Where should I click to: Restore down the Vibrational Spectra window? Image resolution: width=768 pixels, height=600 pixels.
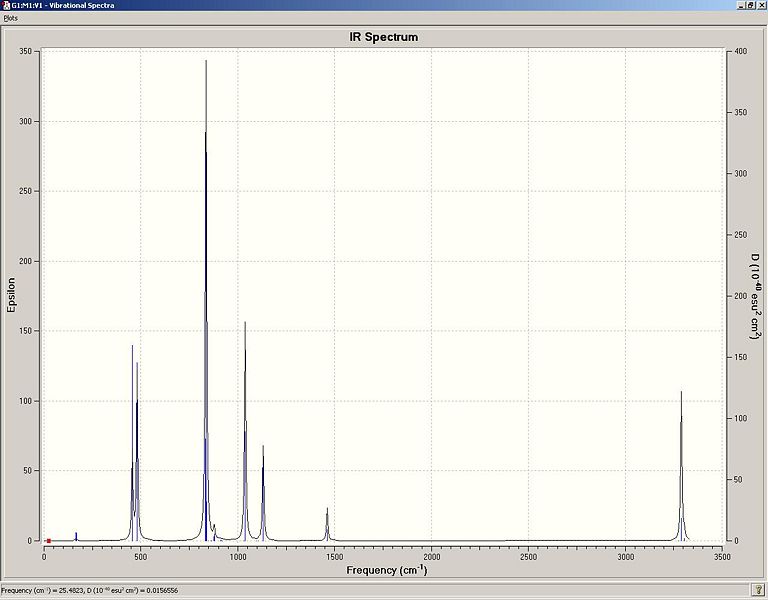751,5
